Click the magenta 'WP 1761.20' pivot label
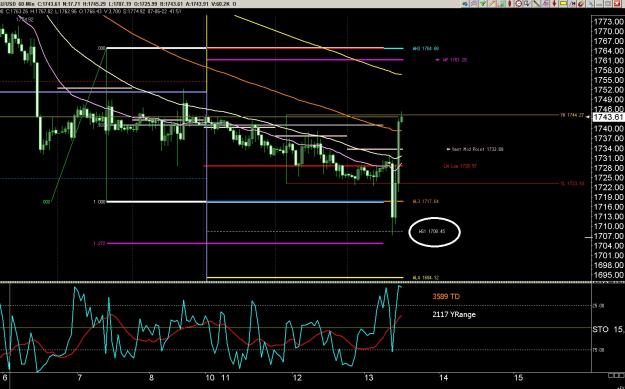The width and height of the screenshot is (625, 389). [455, 60]
